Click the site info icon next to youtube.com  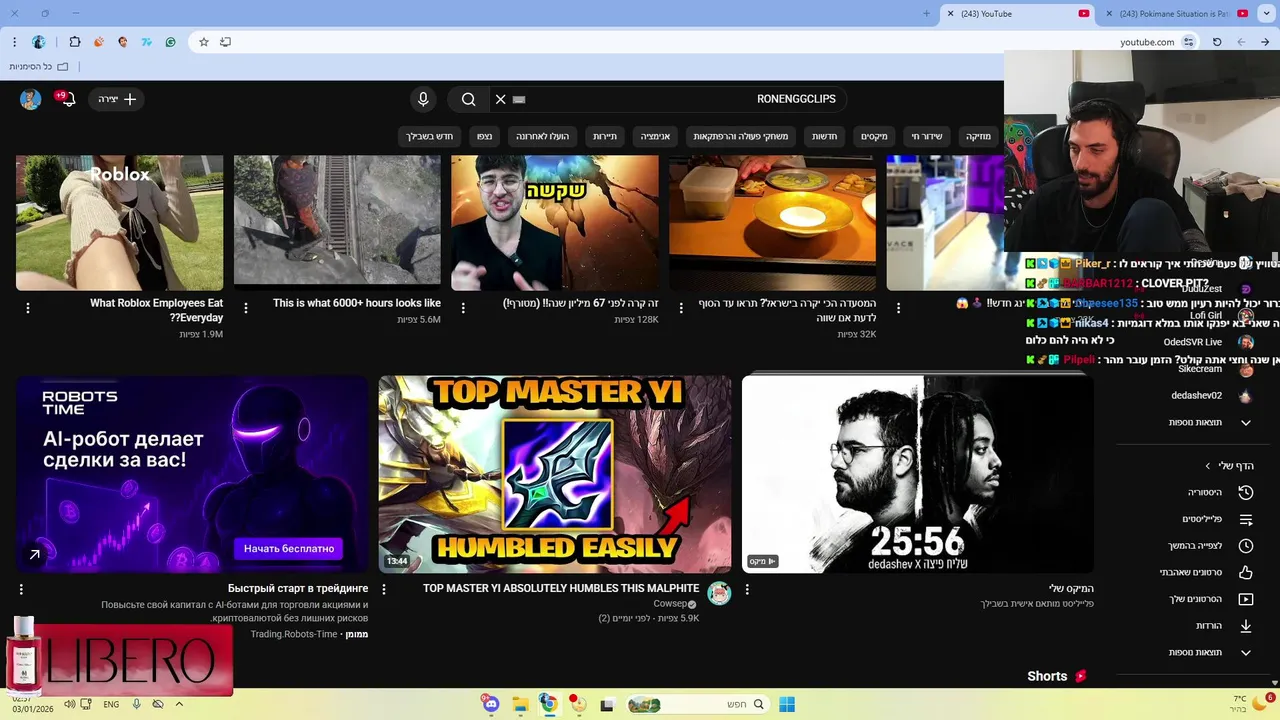(x=1188, y=42)
